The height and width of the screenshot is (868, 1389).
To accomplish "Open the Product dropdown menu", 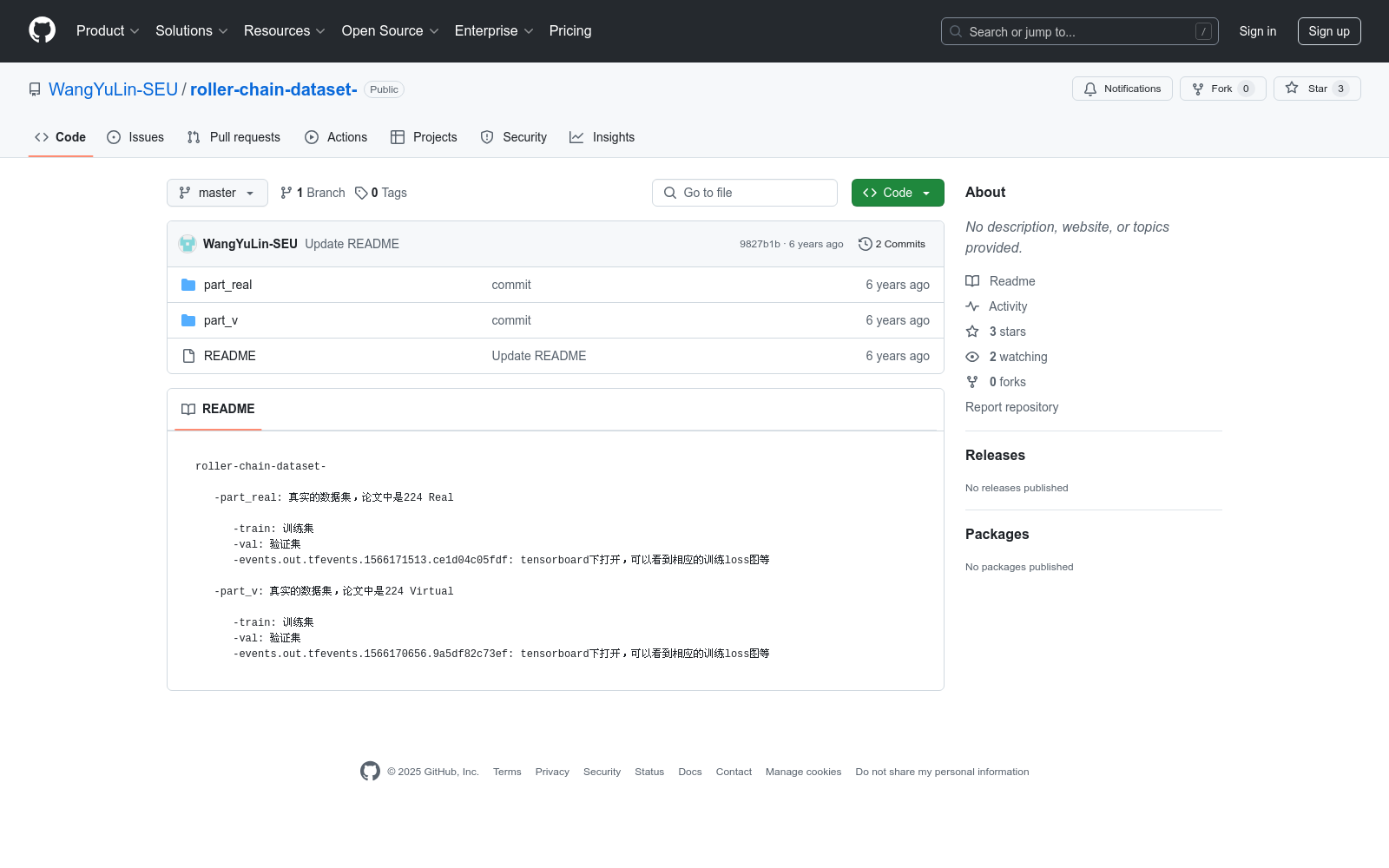I will point(108,31).
